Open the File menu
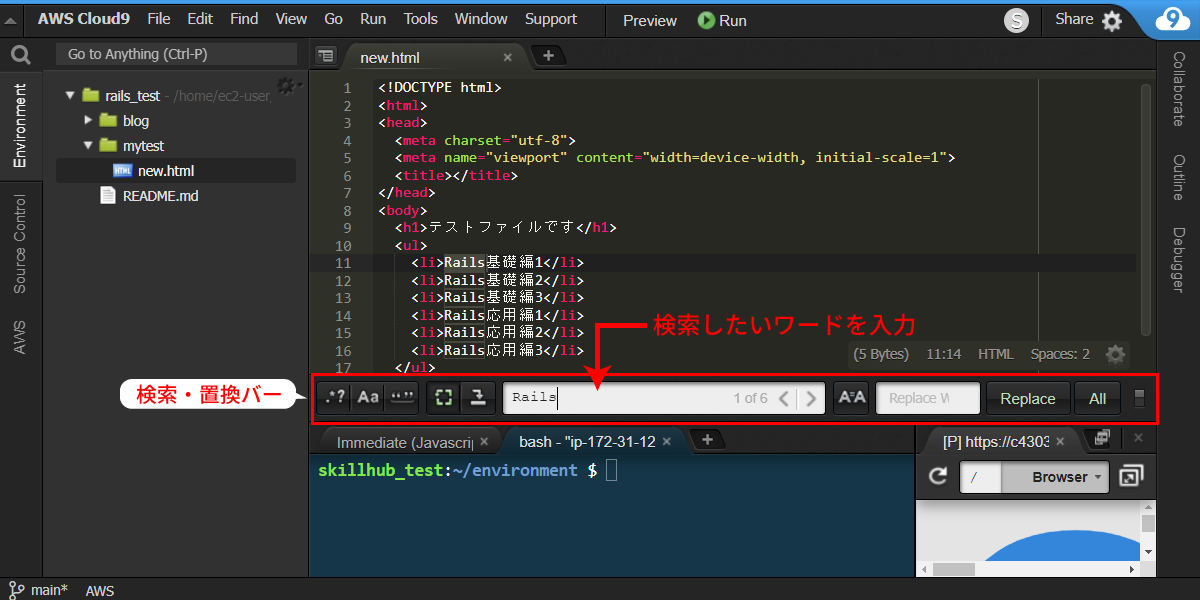 tap(158, 19)
